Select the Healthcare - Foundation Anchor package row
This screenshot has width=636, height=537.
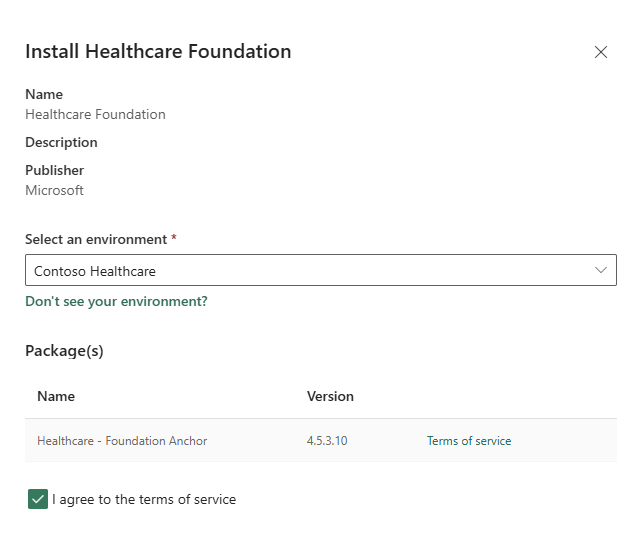click(321, 440)
